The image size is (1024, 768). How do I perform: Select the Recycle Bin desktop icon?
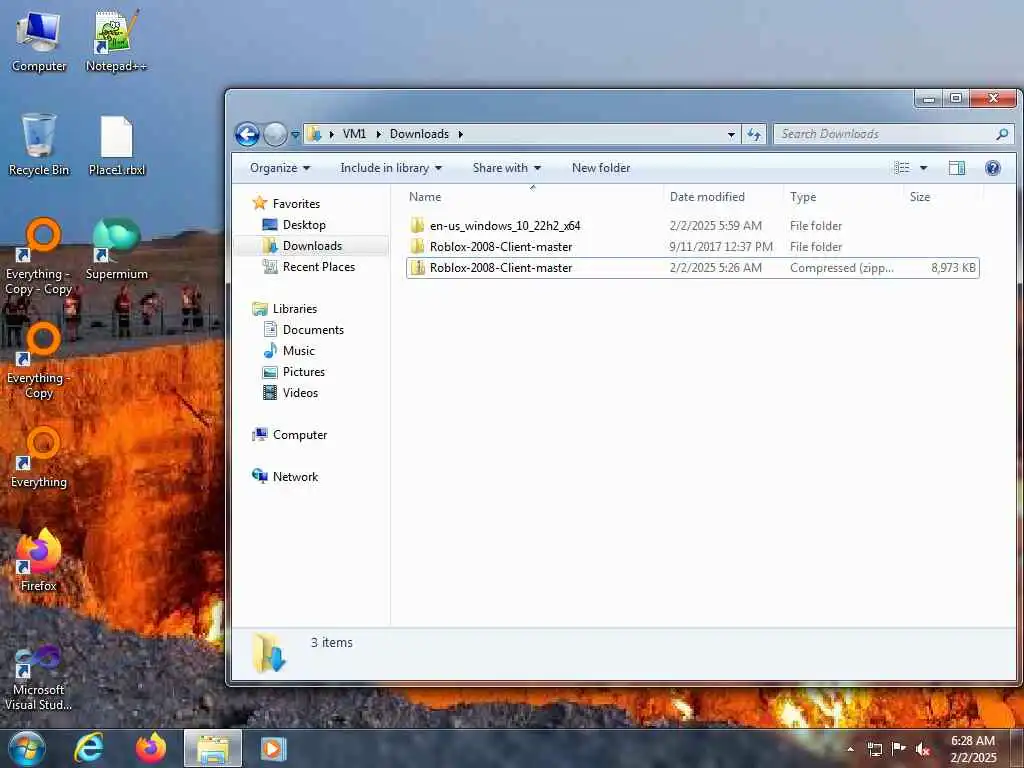[39, 144]
